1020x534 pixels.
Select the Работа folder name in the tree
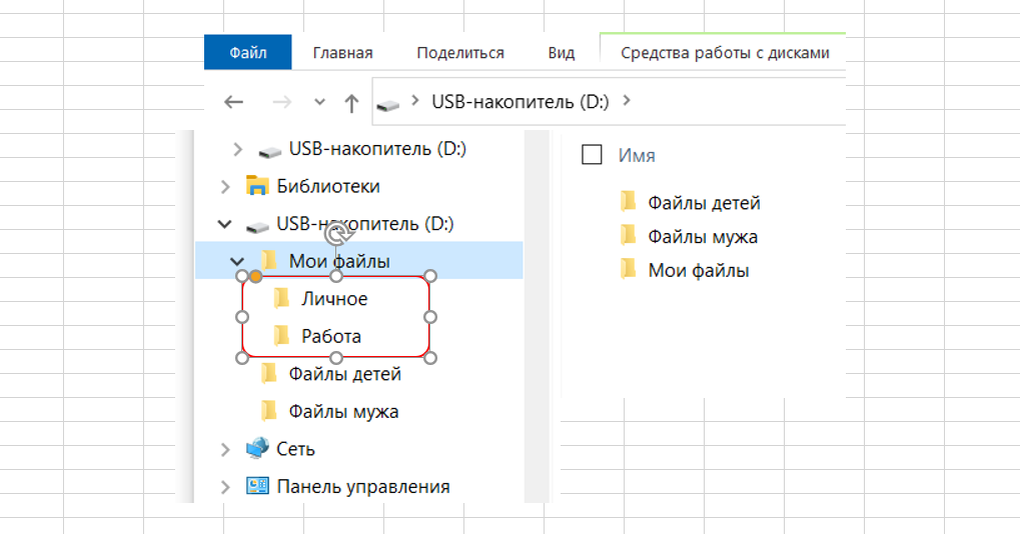pos(331,336)
